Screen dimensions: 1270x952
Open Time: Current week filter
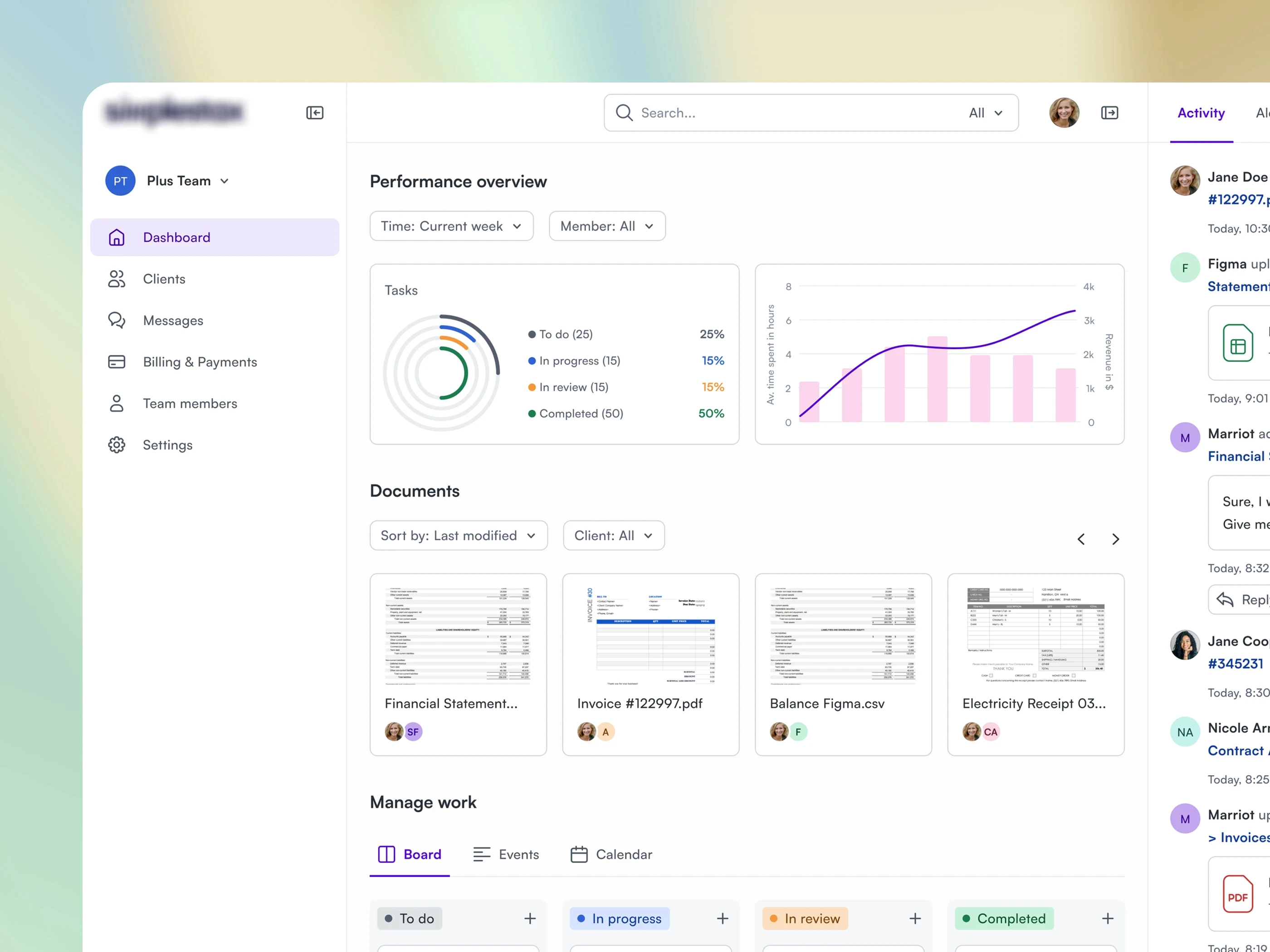[451, 226]
